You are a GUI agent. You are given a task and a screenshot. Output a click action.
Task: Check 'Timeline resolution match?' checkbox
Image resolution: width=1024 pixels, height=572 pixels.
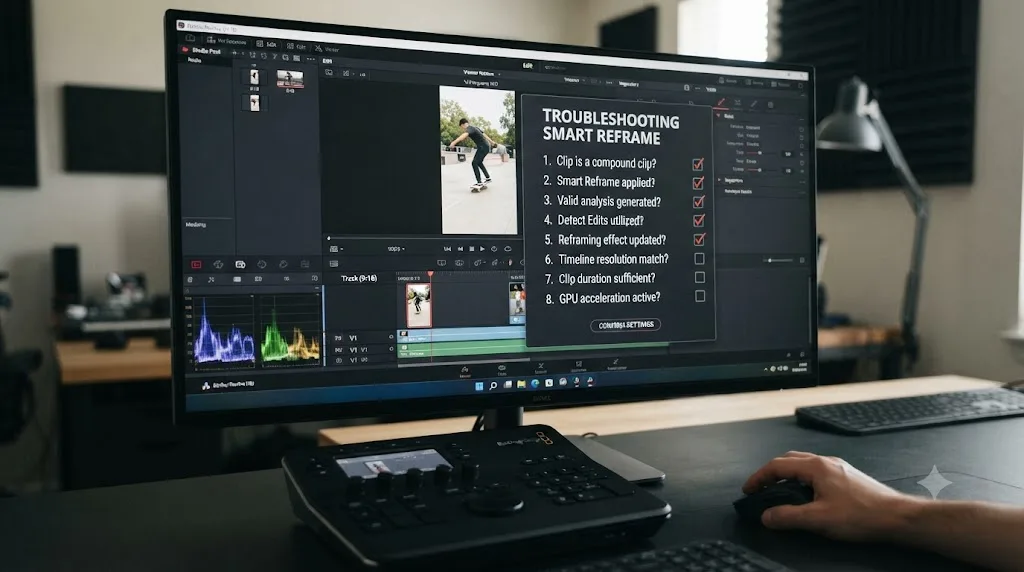[x=699, y=259]
